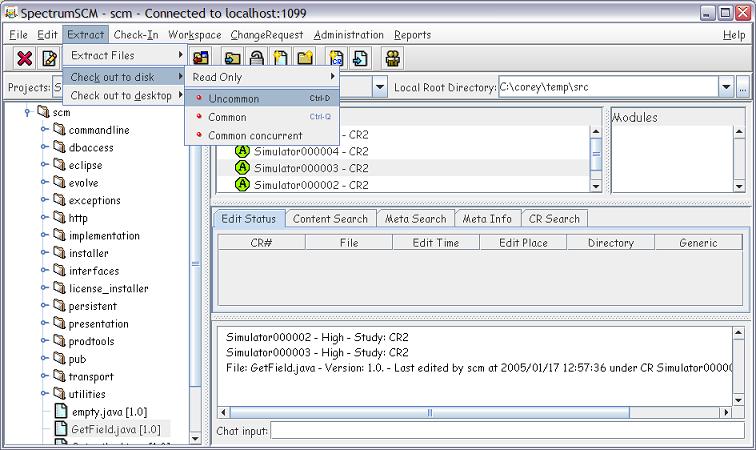
Task: Expand the interfaces folder node
Action: [44, 270]
